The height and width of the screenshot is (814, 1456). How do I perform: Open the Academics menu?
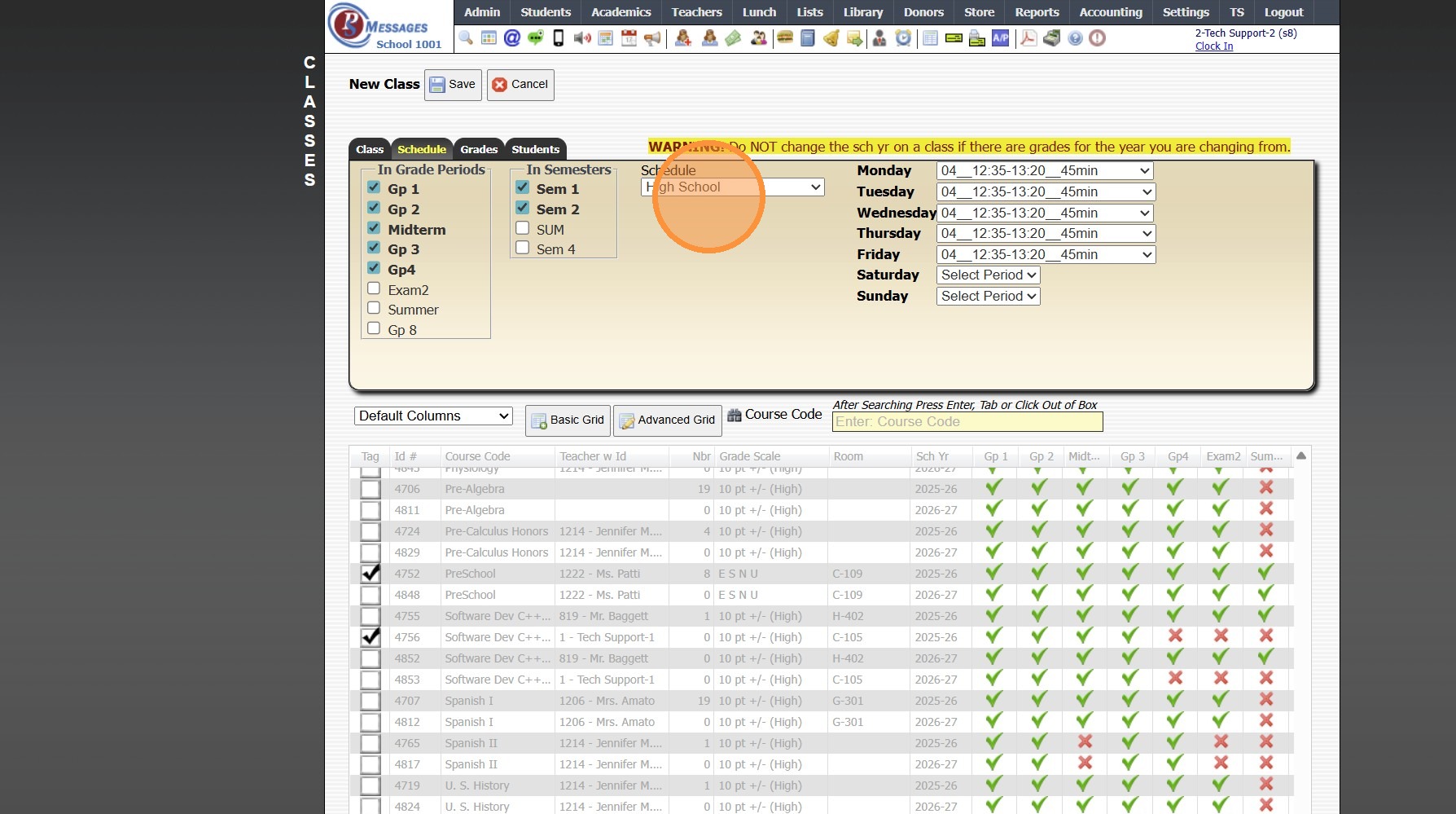click(x=621, y=12)
